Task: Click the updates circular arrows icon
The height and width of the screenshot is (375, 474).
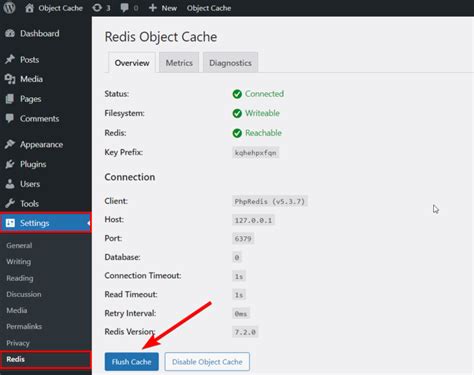Action: pyautogui.click(x=97, y=8)
